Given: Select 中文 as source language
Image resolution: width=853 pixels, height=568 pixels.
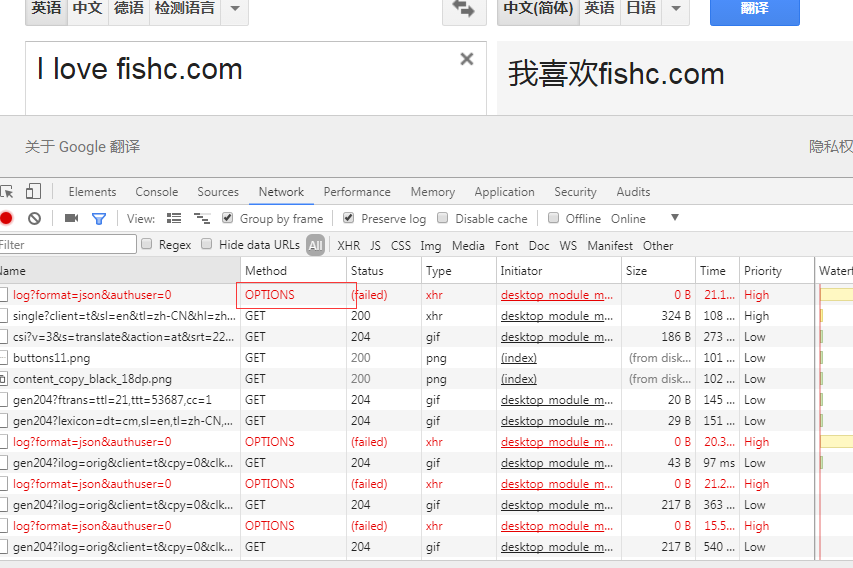Looking at the screenshot, I should (x=88, y=9).
